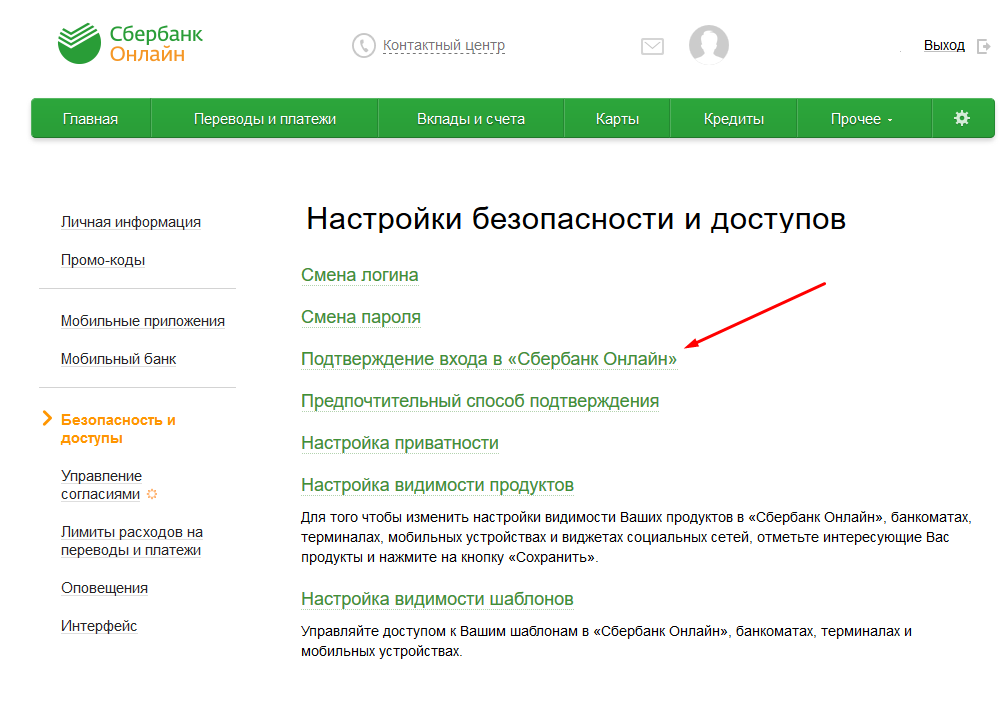Image resolution: width=1003 pixels, height=702 pixels.
Task: Open Интерфейс sidebar settings
Action: [99, 626]
